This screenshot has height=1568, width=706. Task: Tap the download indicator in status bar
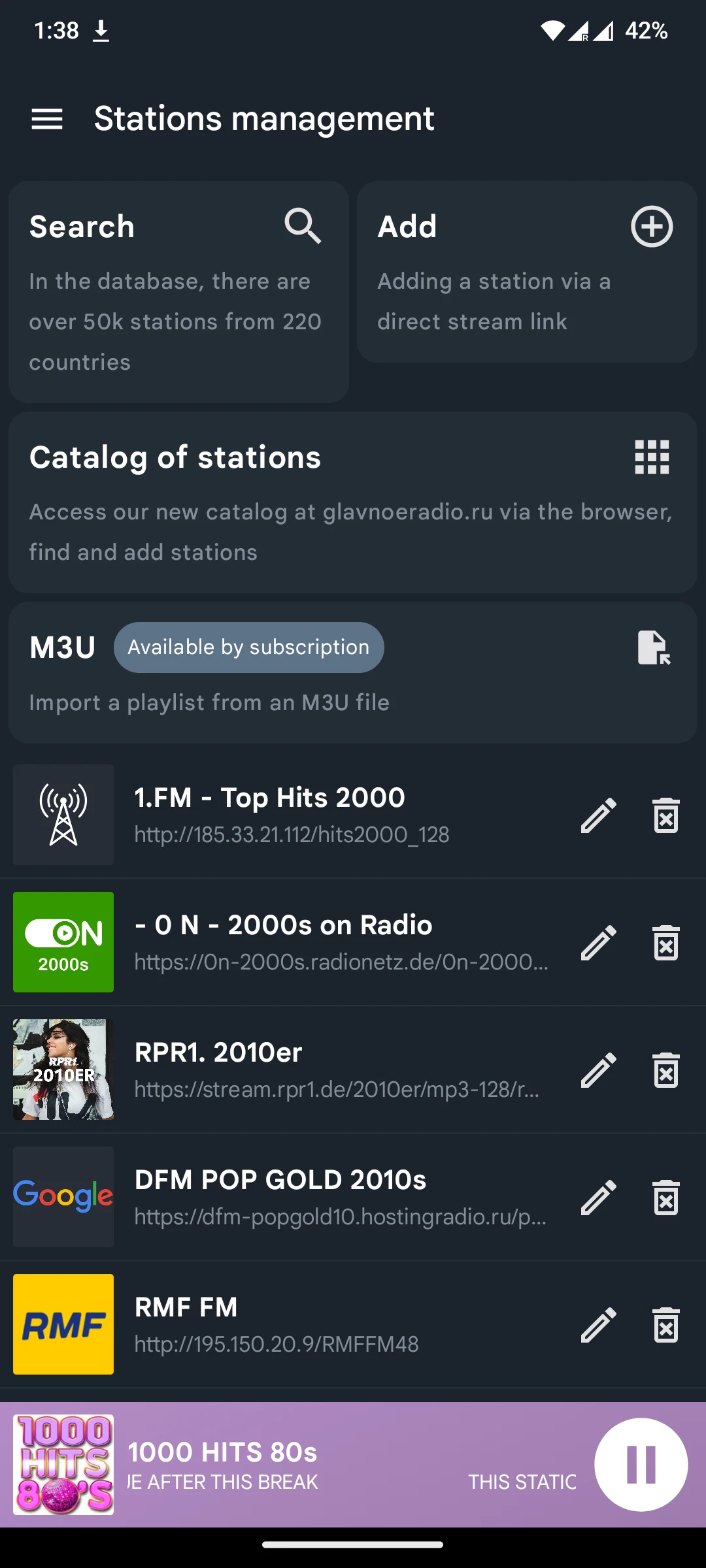(x=101, y=31)
